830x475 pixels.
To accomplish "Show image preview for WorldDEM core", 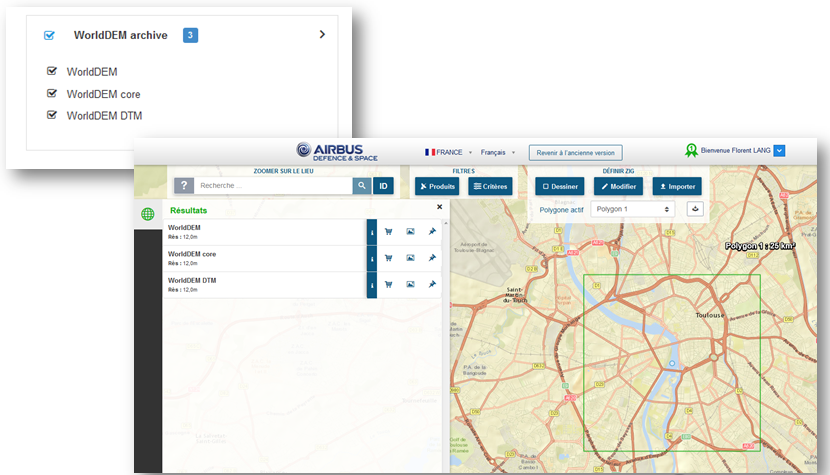I will click(410, 258).
